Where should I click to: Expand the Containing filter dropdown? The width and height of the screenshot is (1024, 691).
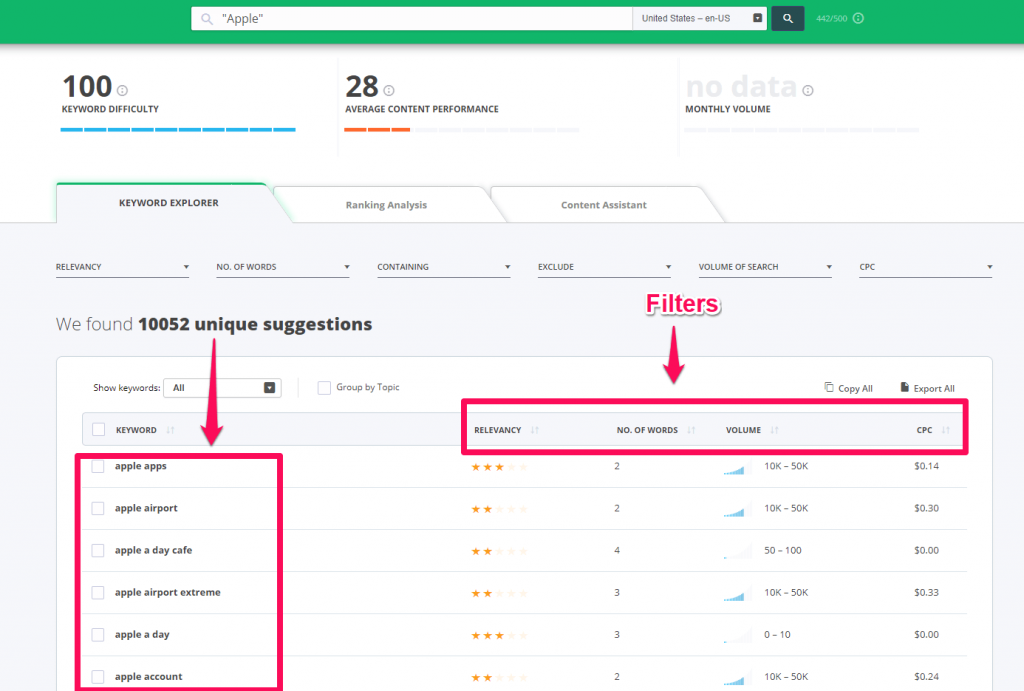[443, 267]
